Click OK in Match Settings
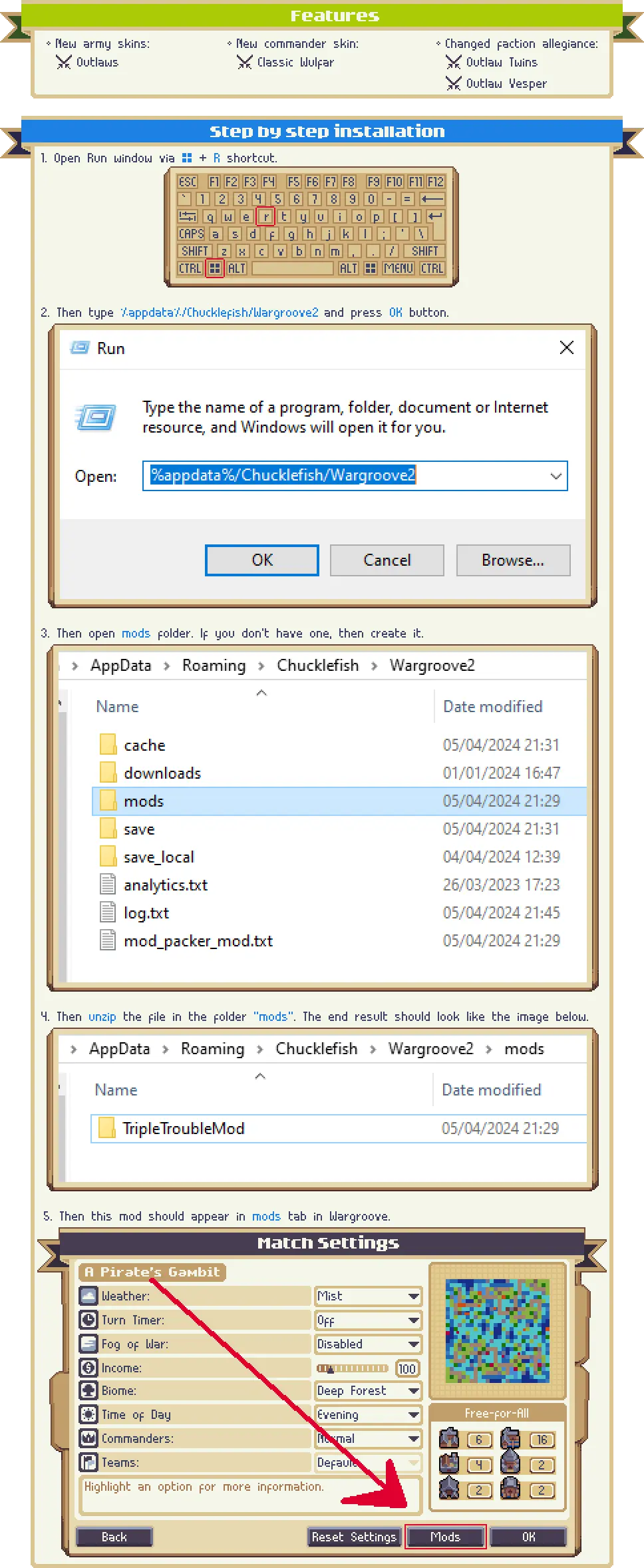The image size is (644, 1568). (x=528, y=1537)
